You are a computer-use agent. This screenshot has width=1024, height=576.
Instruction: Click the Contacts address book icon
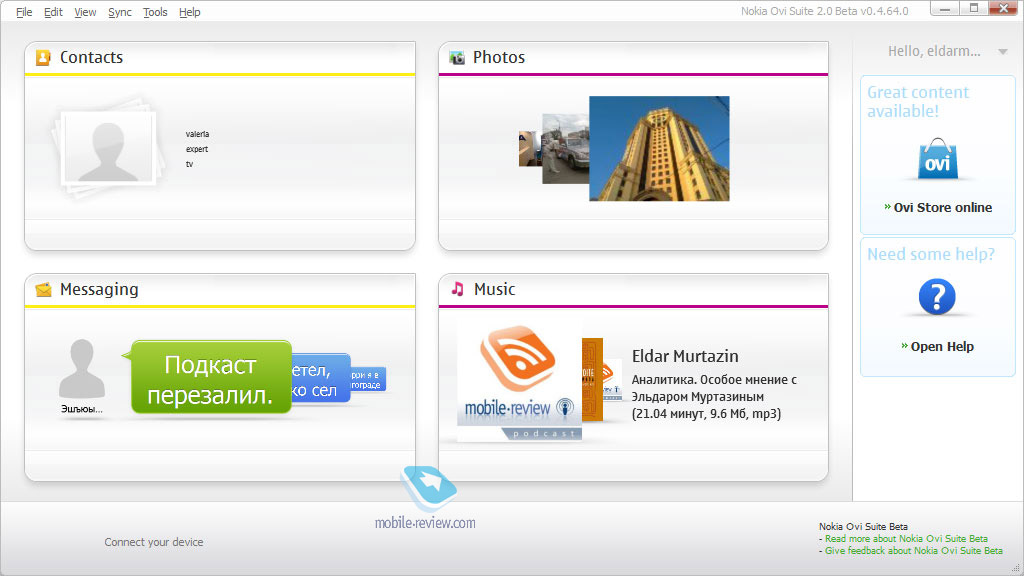point(43,57)
